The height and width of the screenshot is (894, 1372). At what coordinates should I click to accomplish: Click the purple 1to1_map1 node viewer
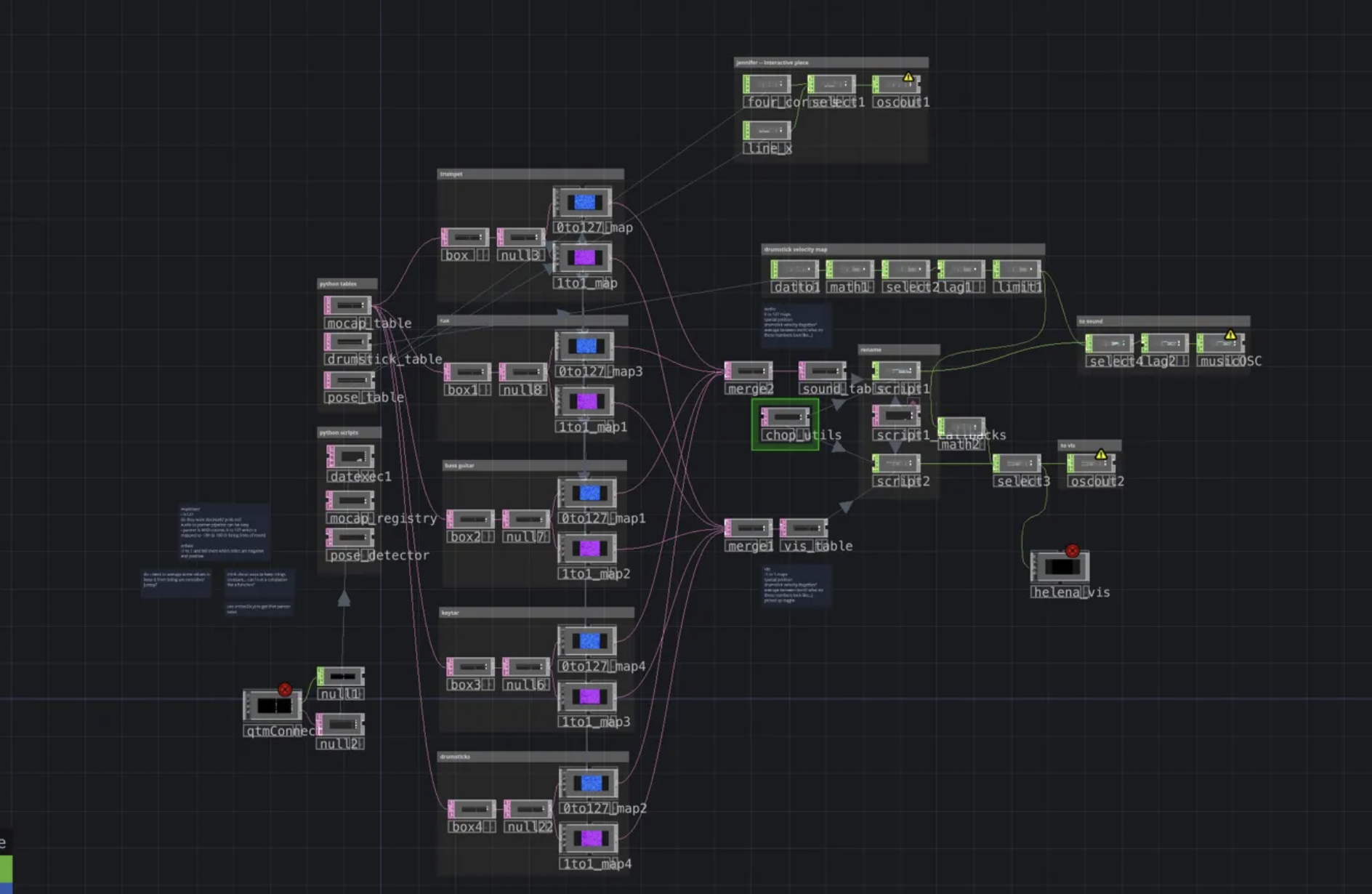tap(585, 401)
